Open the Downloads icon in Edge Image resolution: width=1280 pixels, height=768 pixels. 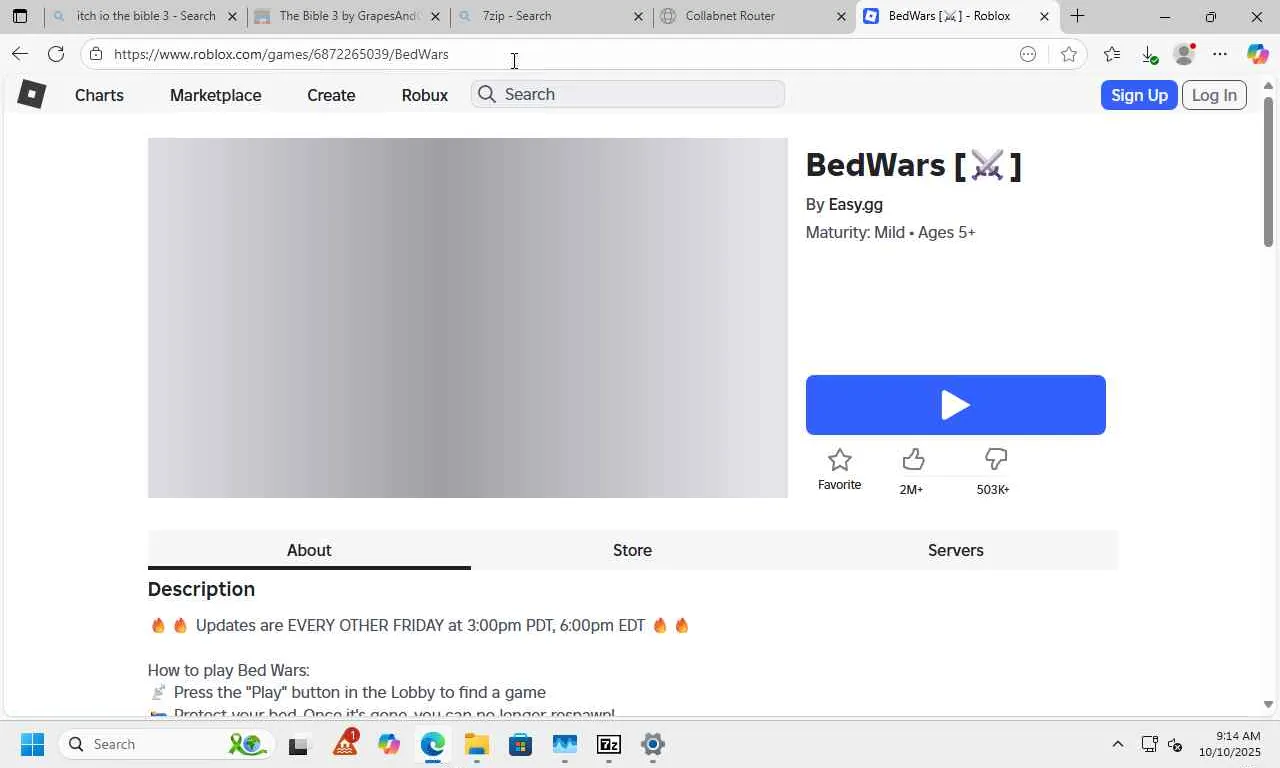click(x=1148, y=54)
